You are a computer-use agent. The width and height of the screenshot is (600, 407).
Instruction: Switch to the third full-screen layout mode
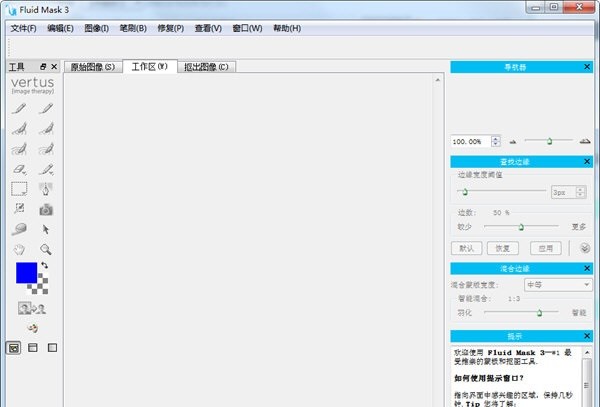pos(52,348)
